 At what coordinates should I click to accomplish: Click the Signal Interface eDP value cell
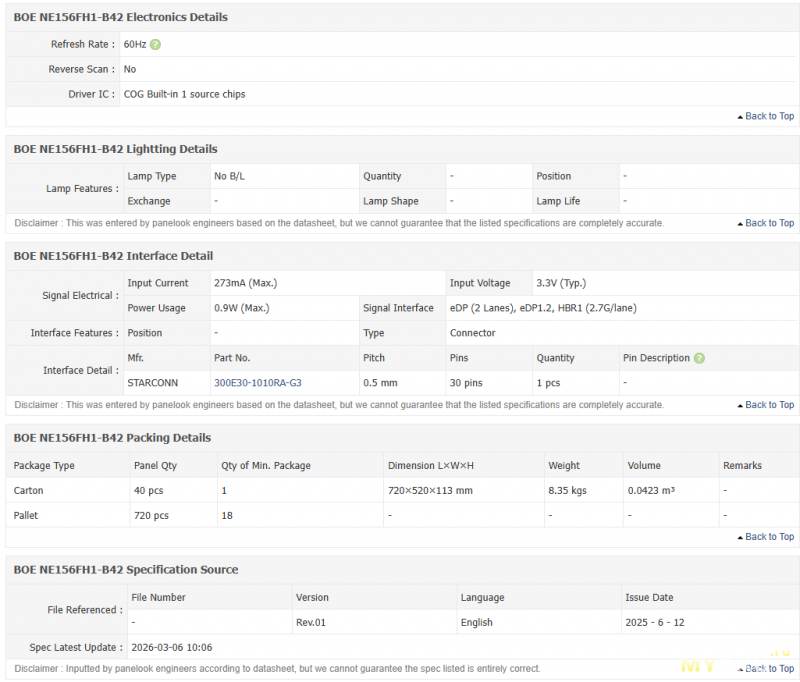coord(542,308)
